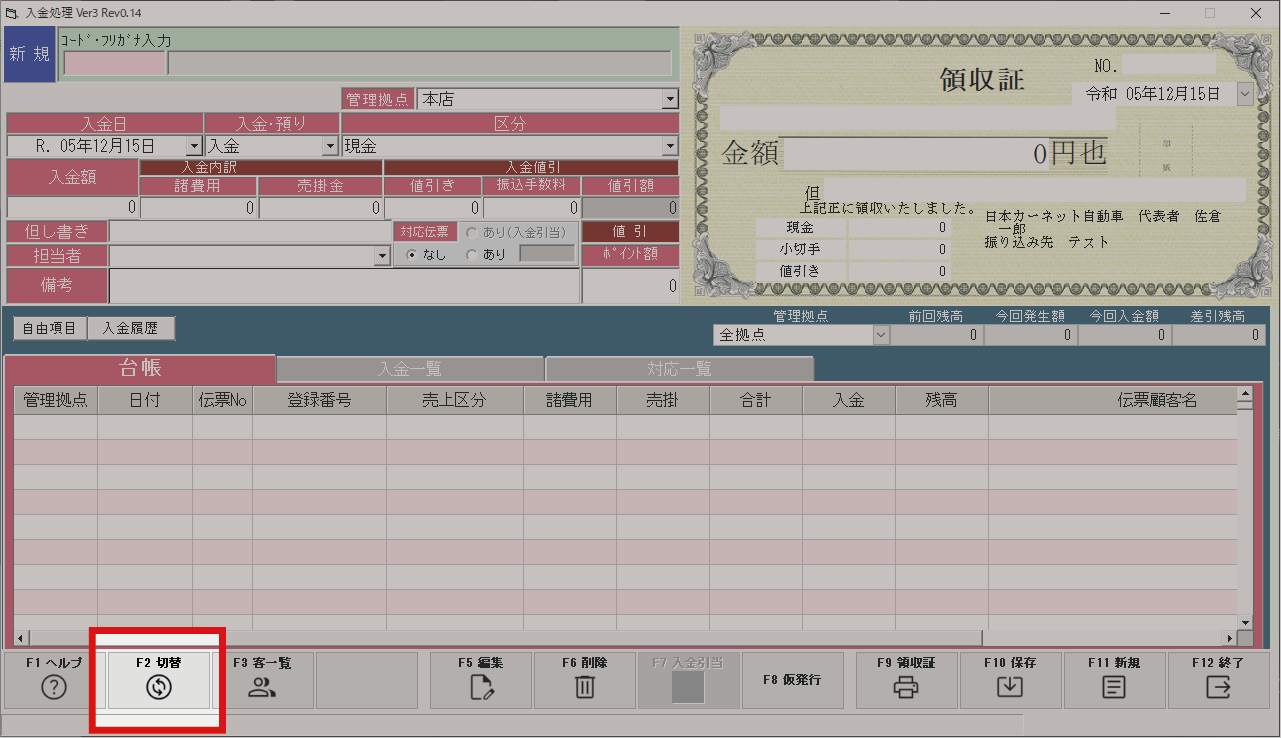Viewport: 1281px width, 738px height.
Task: Expand the 管理拠点 本店 dropdown
Action: point(670,99)
